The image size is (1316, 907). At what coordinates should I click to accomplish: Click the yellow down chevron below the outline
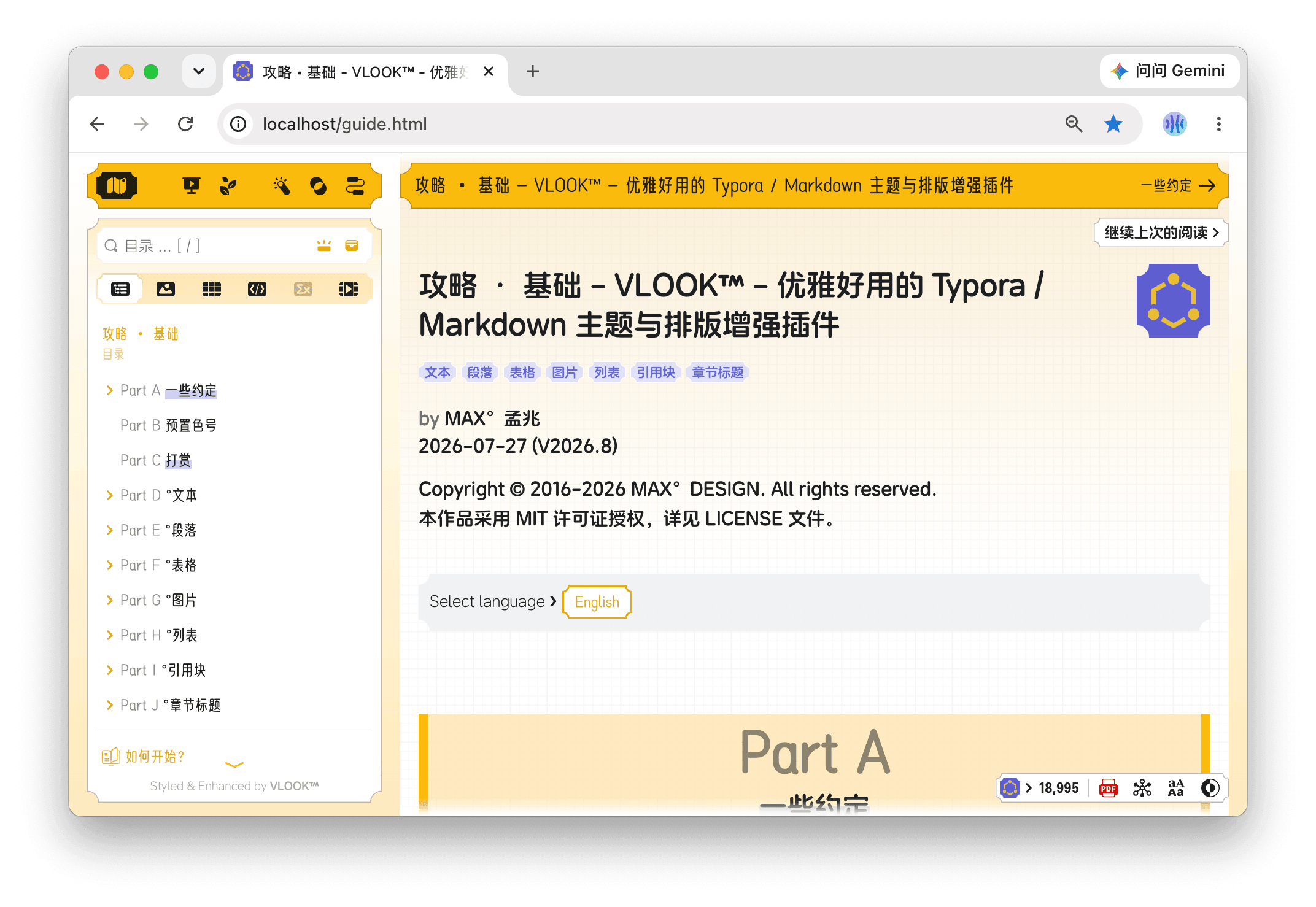click(234, 765)
